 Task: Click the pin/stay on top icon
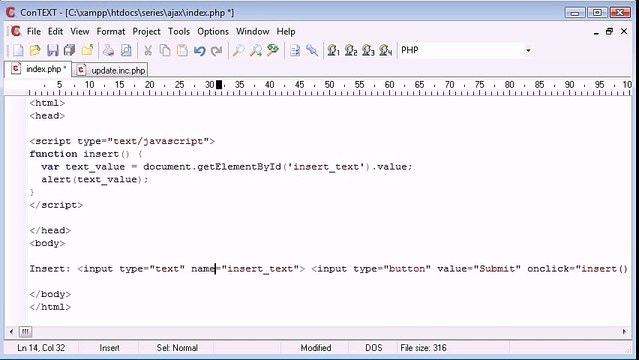312,51
